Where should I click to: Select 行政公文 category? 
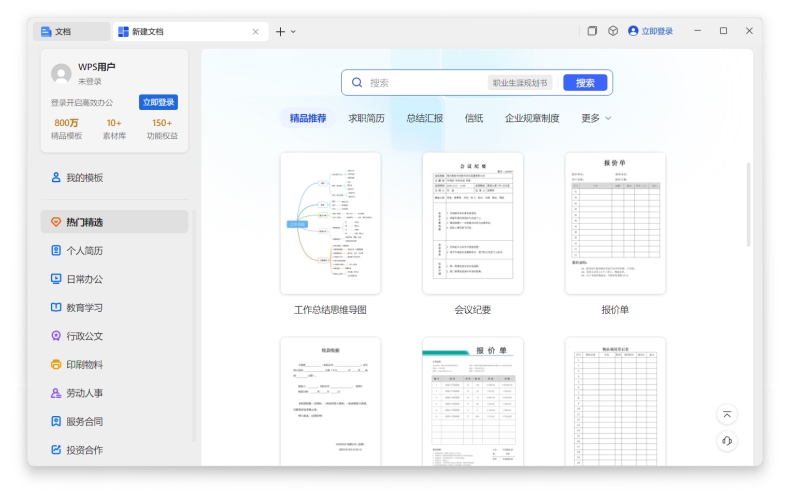[114, 336]
